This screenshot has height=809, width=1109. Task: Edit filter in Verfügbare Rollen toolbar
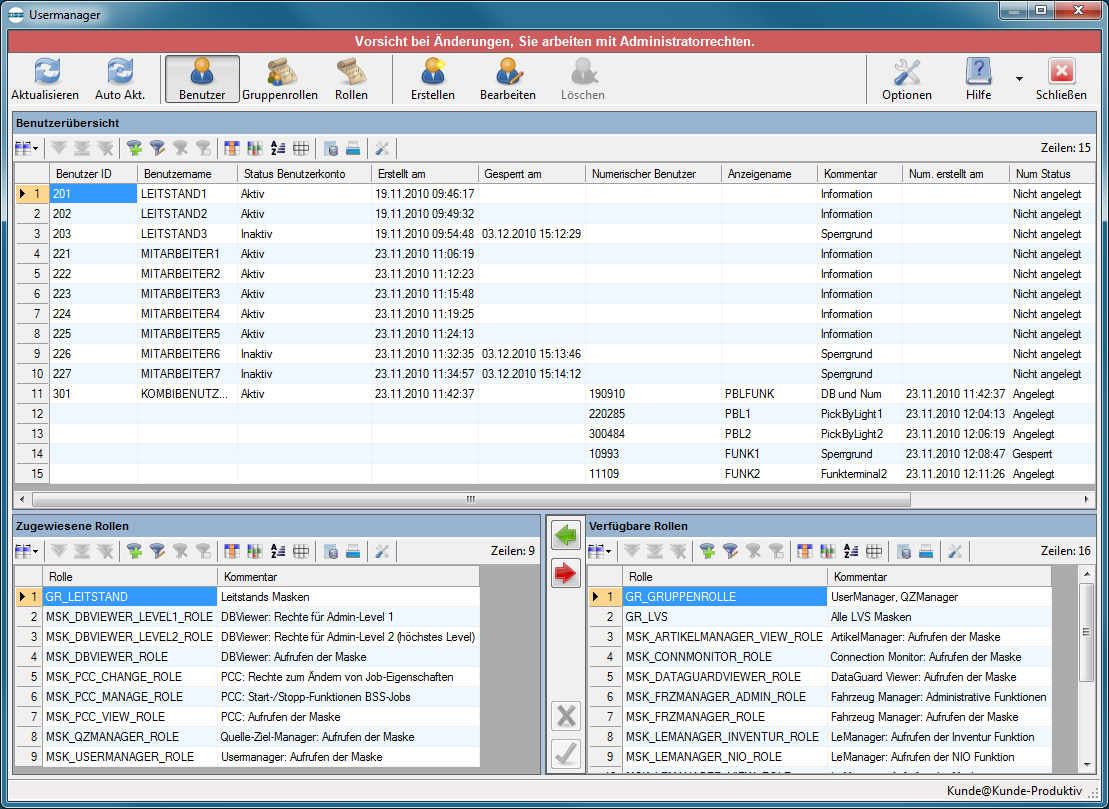tap(730, 552)
